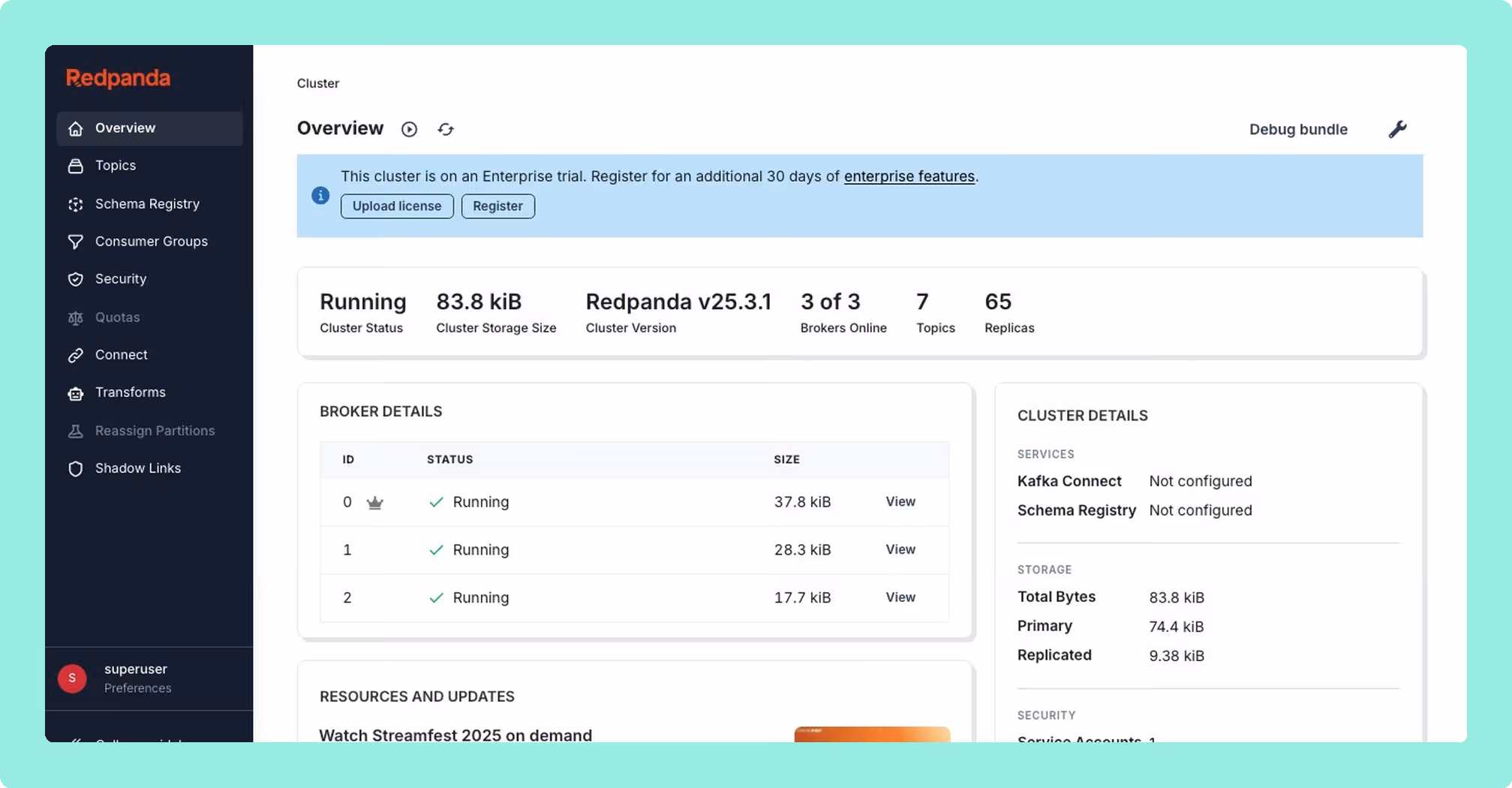View details for broker 2

900,597
